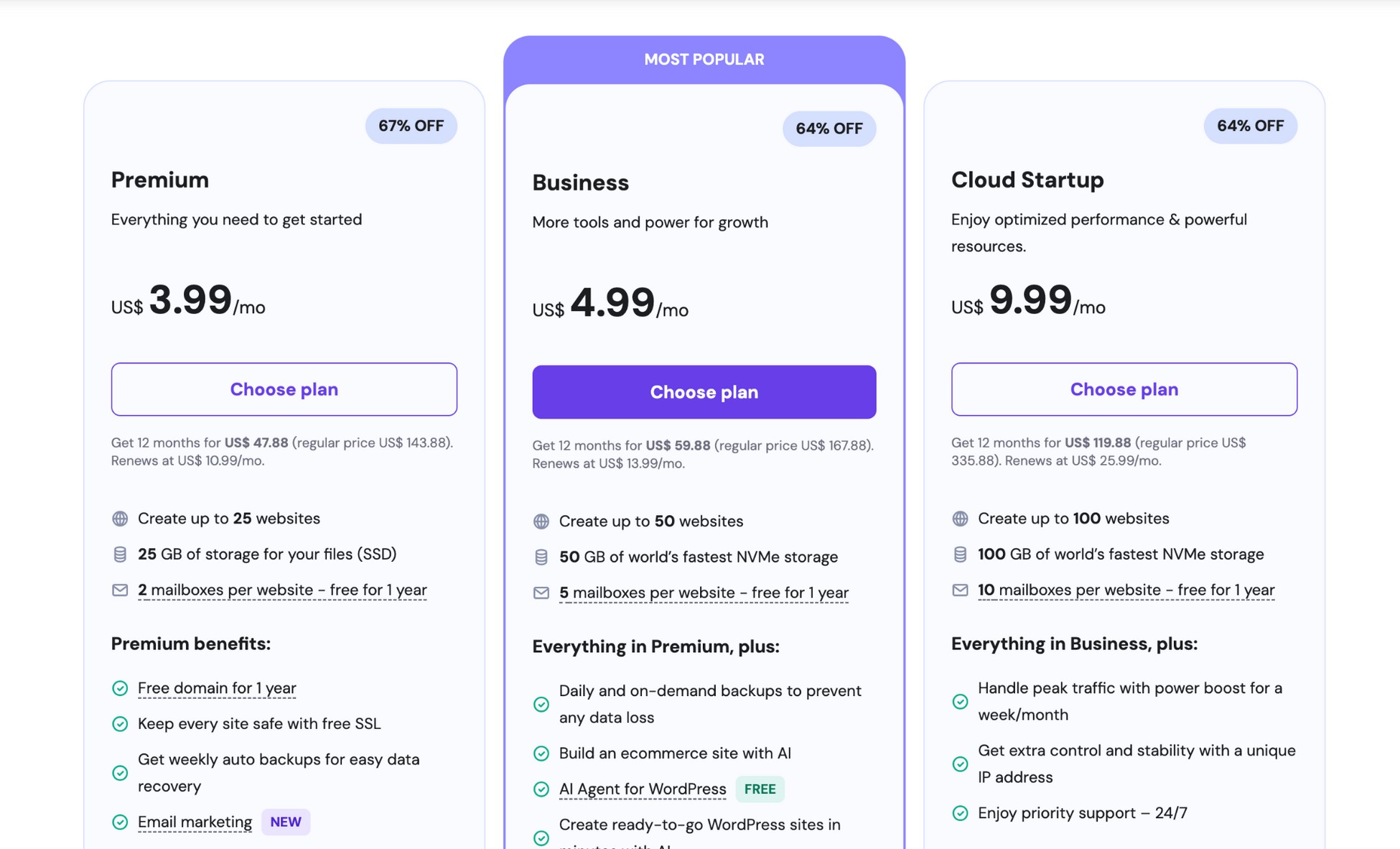Screen dimensions: 1400x849
Task: Click the globe icon in Cloud Startup plan
Action: tap(960, 518)
